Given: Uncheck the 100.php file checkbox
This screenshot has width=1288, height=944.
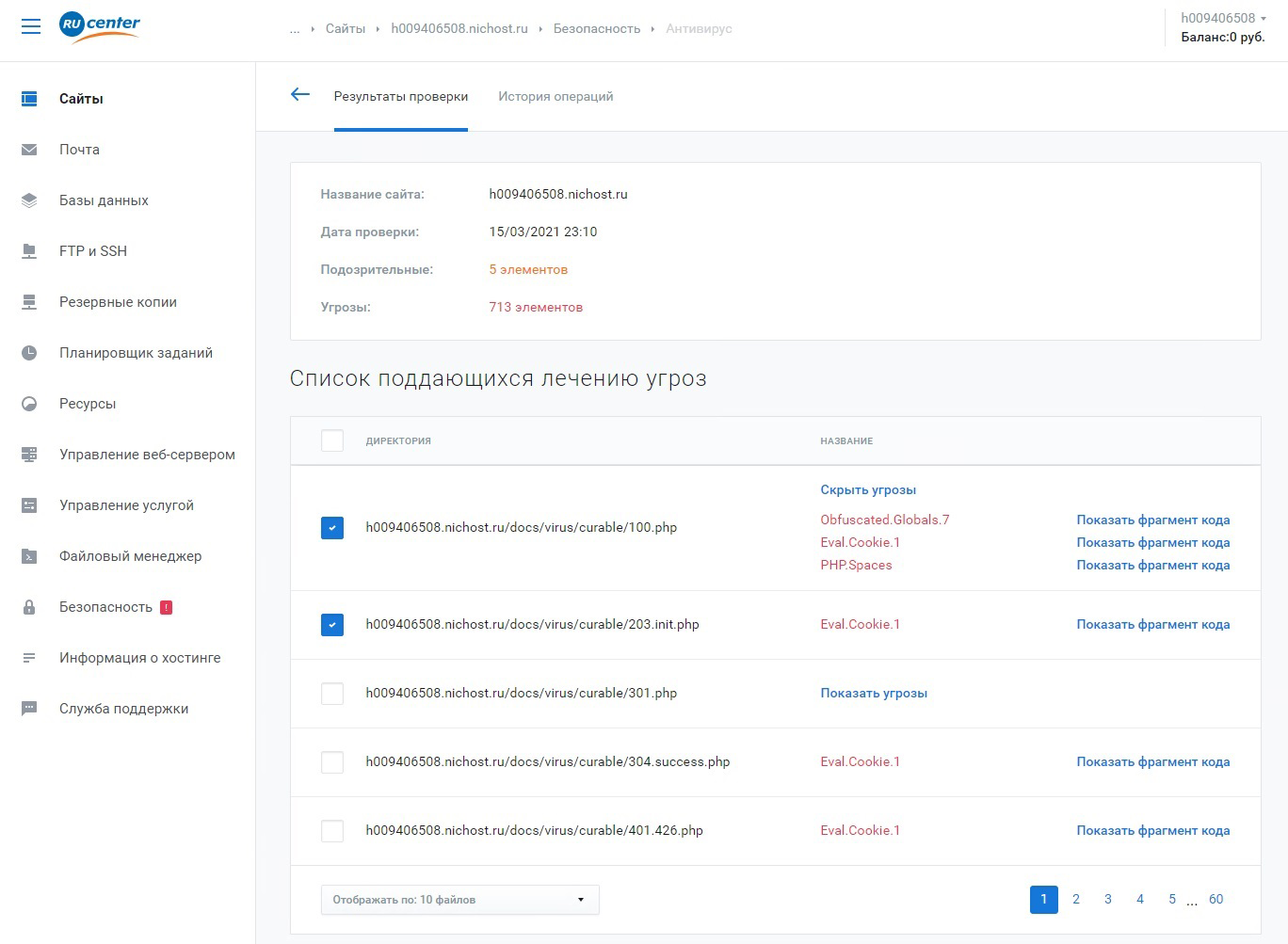Looking at the screenshot, I should point(332,528).
